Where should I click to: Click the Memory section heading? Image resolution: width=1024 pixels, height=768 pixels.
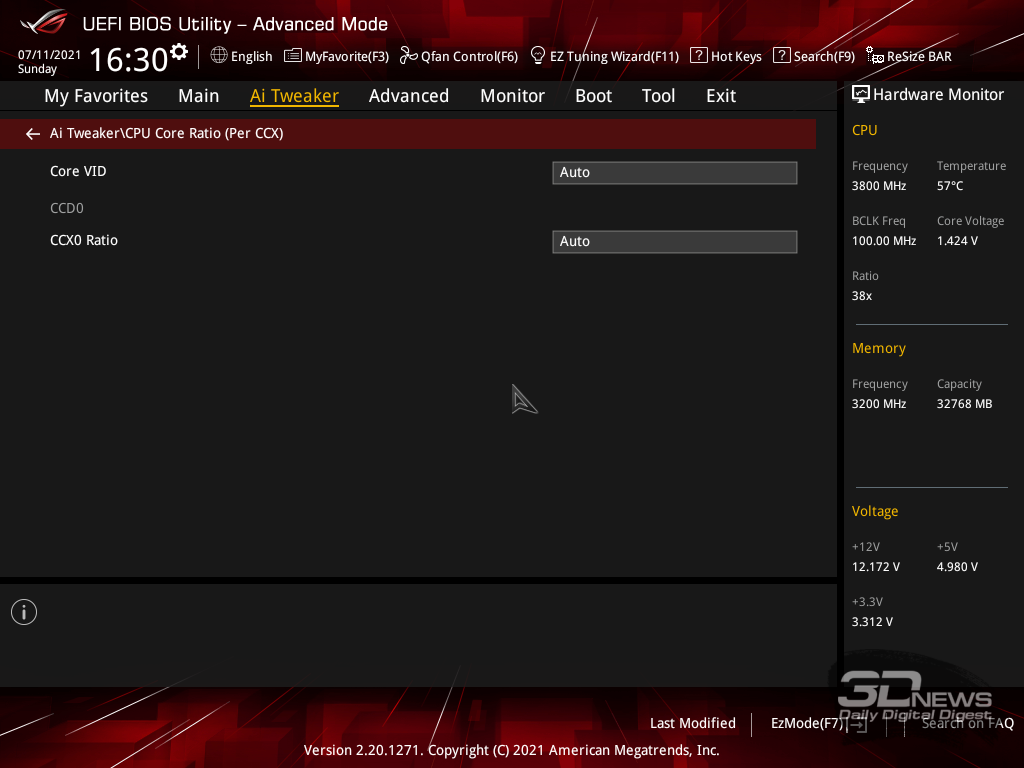click(879, 348)
